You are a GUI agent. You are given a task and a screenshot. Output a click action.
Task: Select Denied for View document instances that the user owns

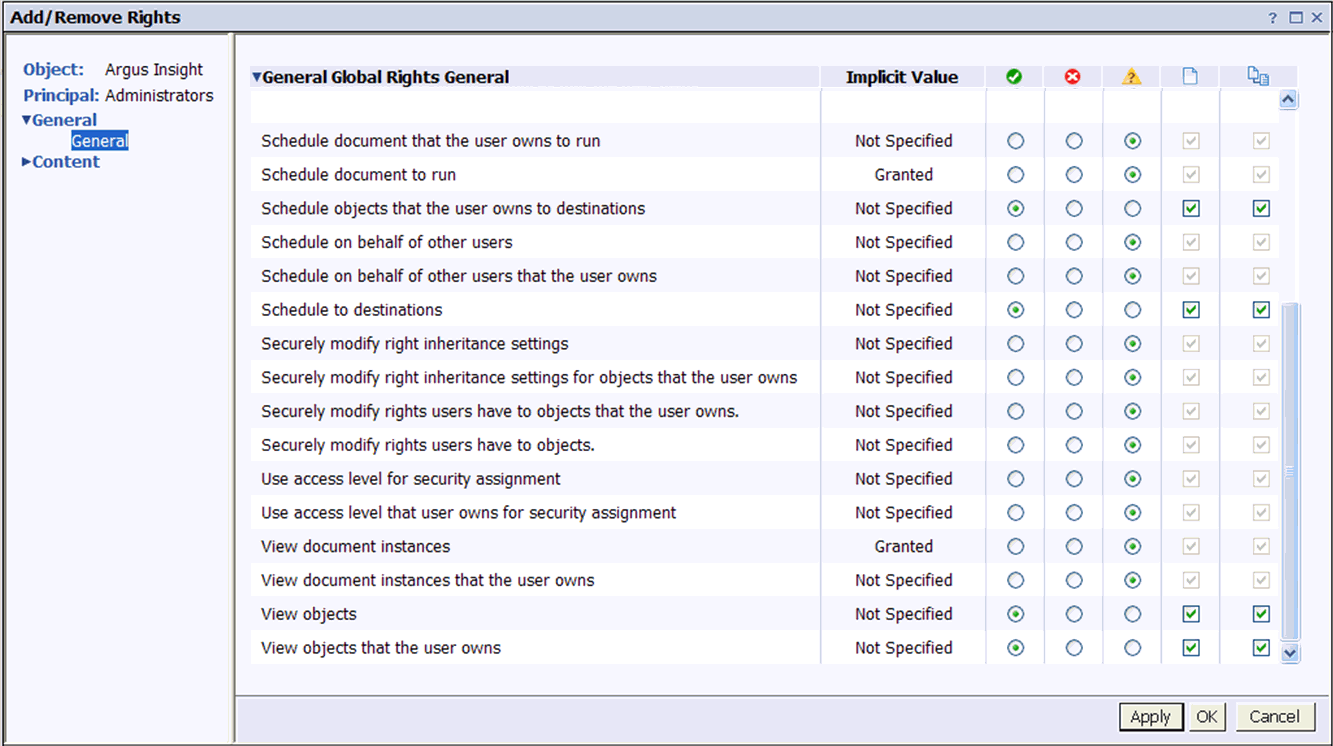click(x=1074, y=580)
